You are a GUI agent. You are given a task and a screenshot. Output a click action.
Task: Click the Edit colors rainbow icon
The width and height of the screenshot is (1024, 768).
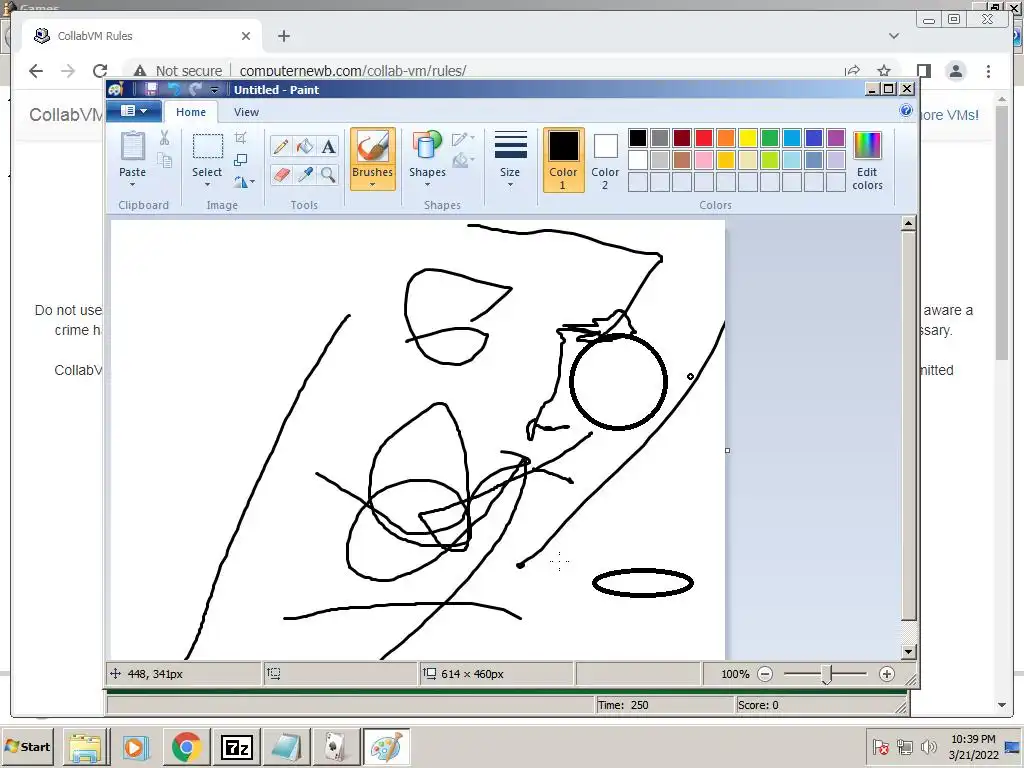coord(867,146)
